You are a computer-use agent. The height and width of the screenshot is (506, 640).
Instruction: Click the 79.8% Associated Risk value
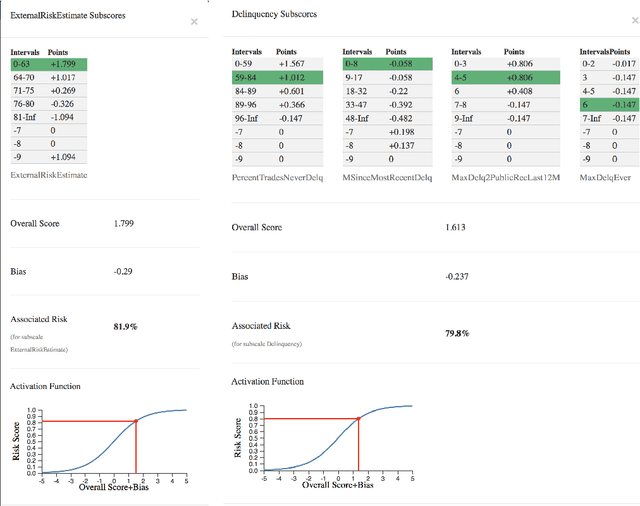click(458, 333)
